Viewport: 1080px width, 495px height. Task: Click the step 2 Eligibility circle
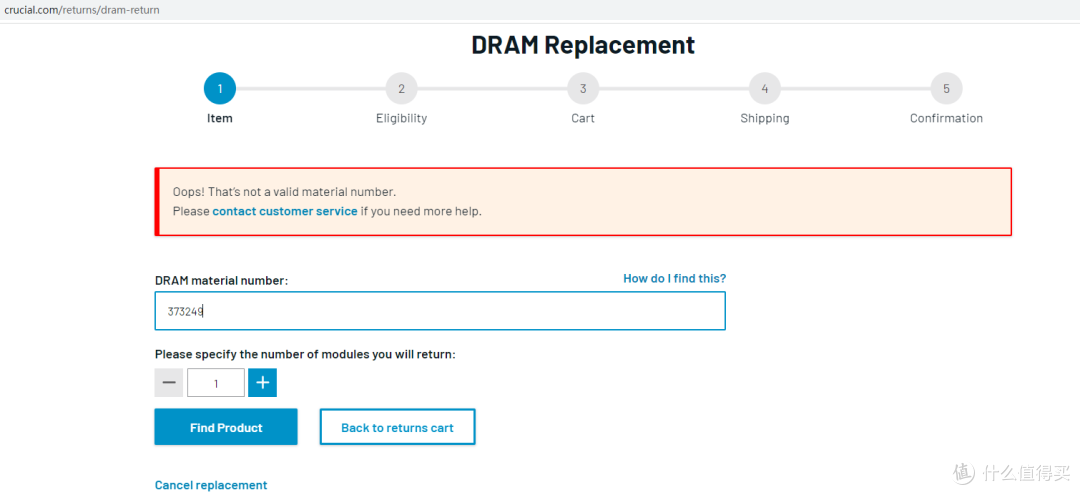click(x=401, y=88)
